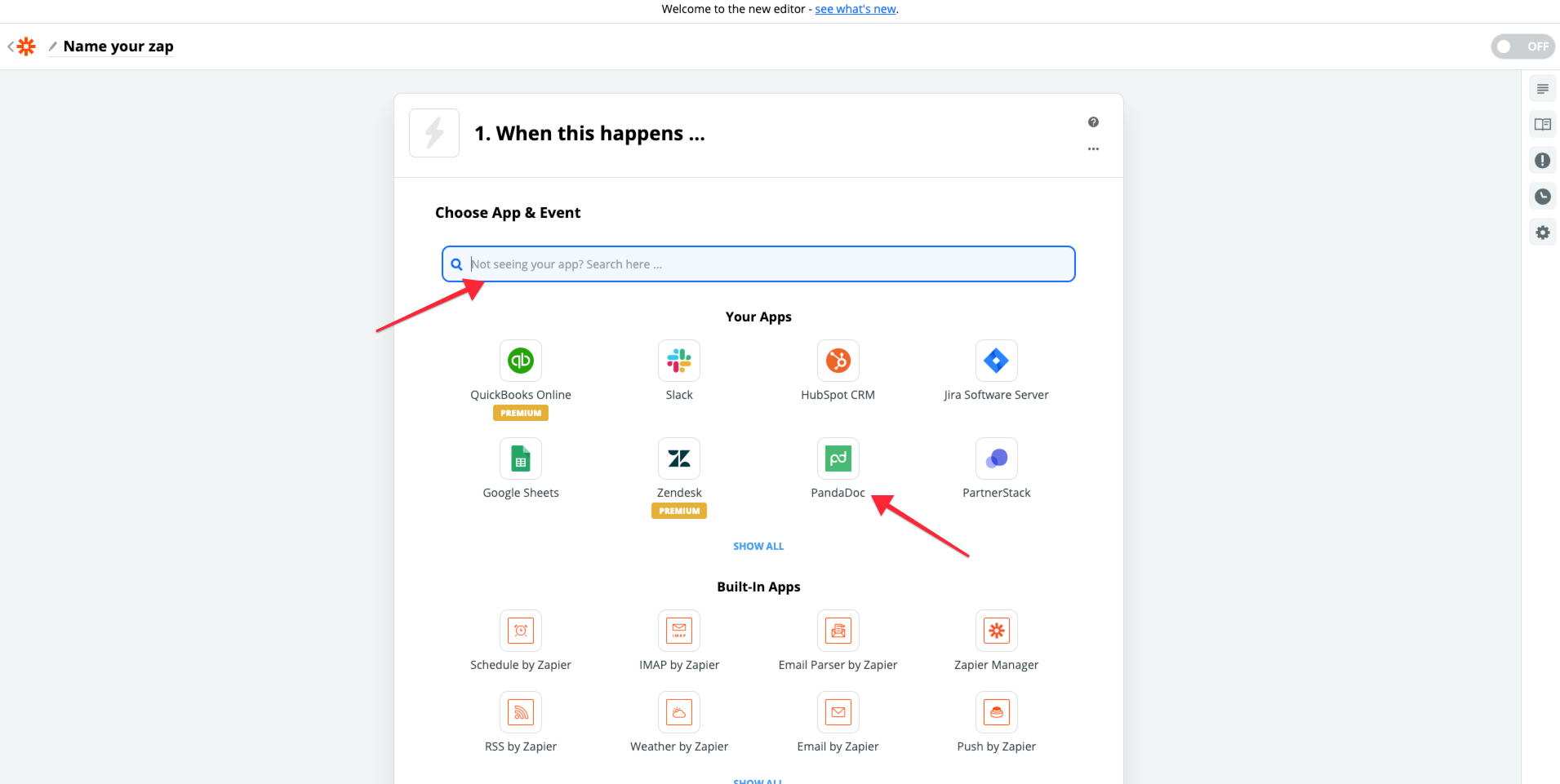This screenshot has height=784, width=1560.
Task: Click the 'Email Parser by Zapier' label
Action: tap(838, 665)
